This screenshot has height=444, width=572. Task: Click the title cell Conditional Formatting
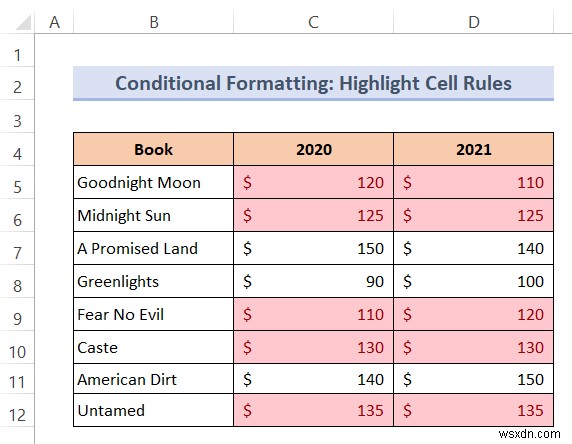[x=313, y=83]
